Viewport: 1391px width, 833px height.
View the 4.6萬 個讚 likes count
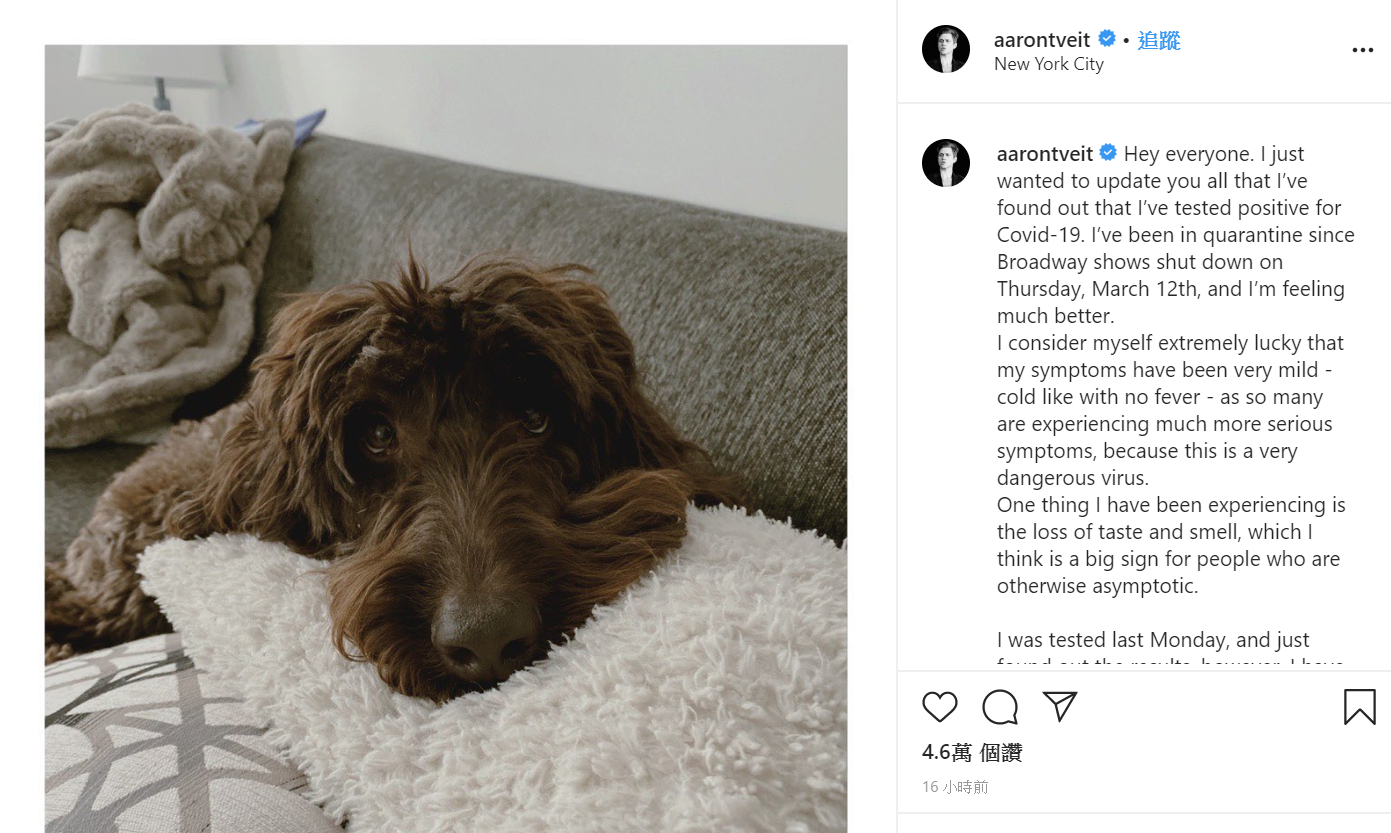tap(972, 753)
